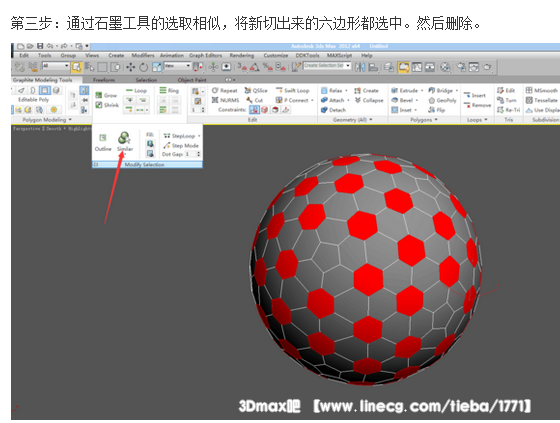This screenshot has width=560, height=423.
Task: Open the Extrude settings dropdown arrow
Action: (422, 91)
